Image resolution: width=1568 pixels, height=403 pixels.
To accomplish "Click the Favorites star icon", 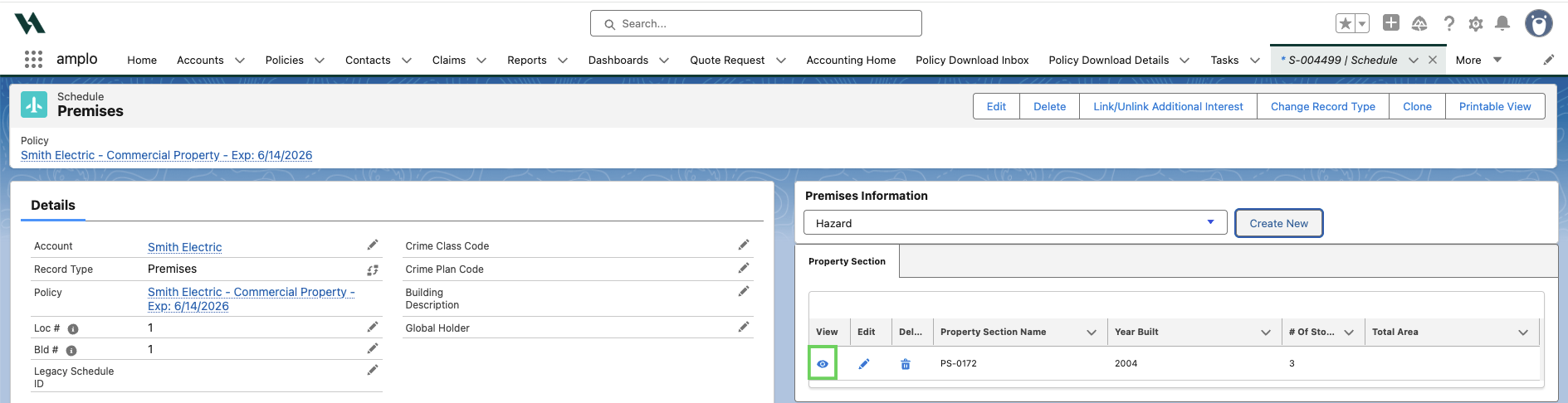I will 1346,23.
